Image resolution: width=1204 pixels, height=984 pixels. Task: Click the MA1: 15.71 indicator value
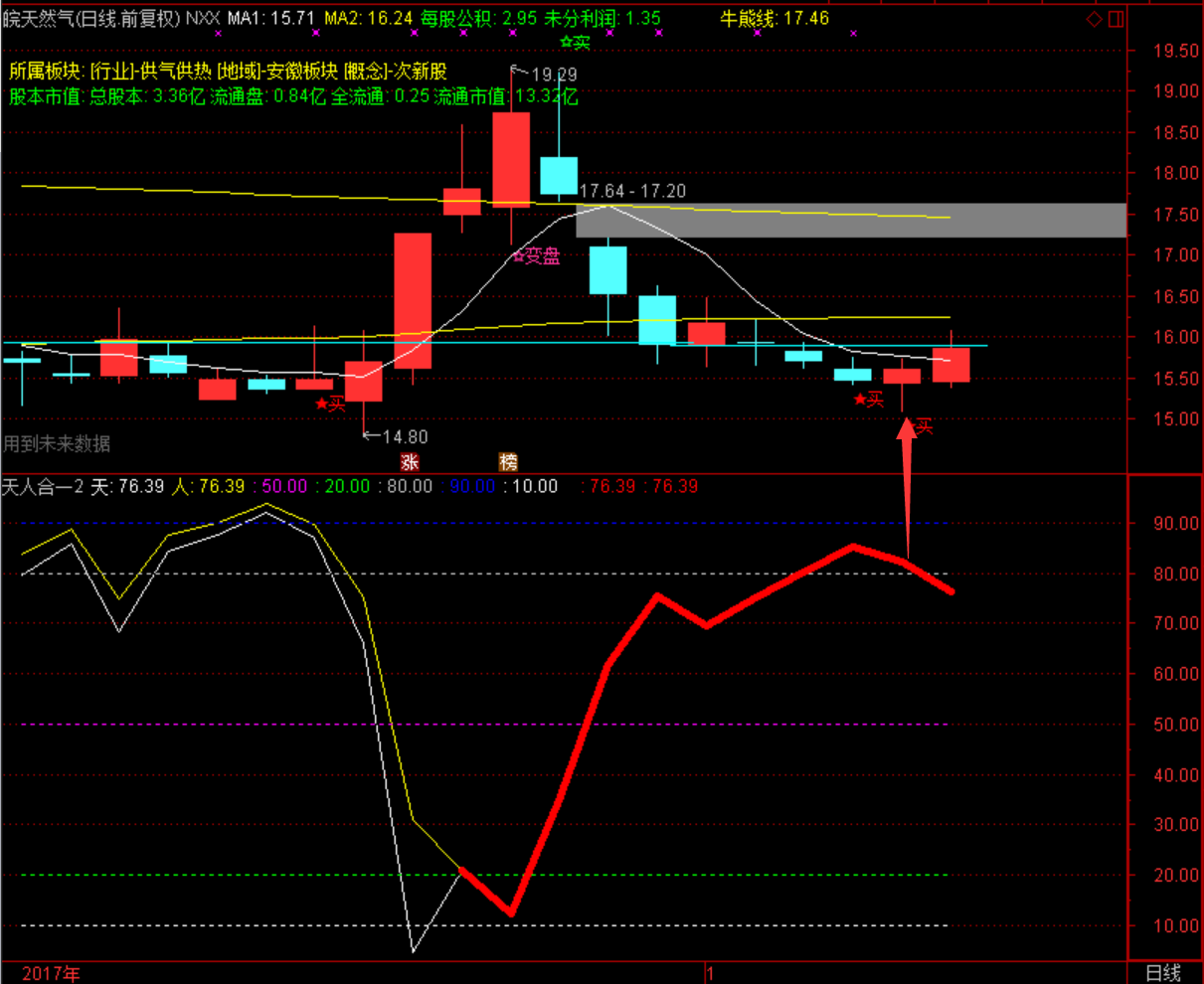[x=272, y=18]
